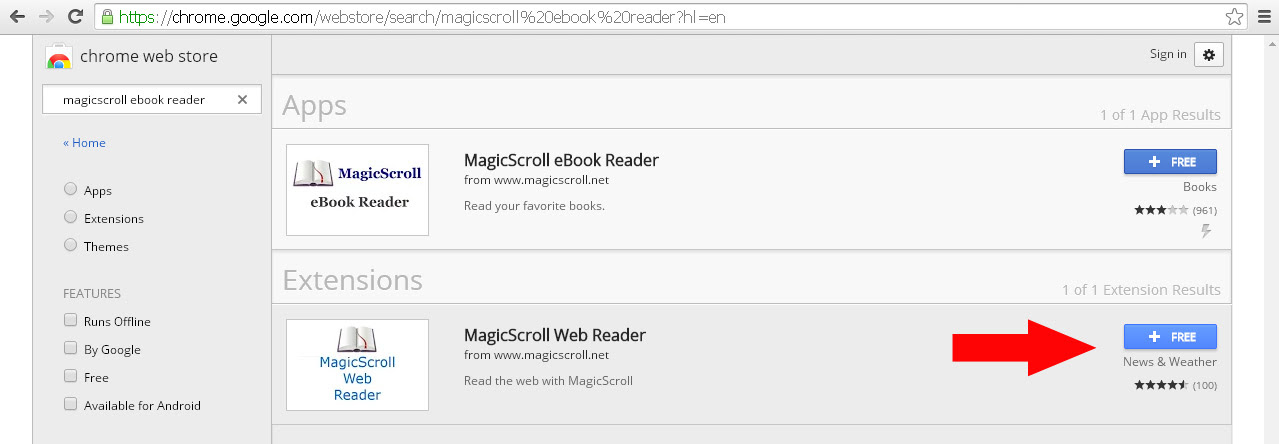Click the lightning offline icon under Books
1279x444 pixels.
point(1206,231)
